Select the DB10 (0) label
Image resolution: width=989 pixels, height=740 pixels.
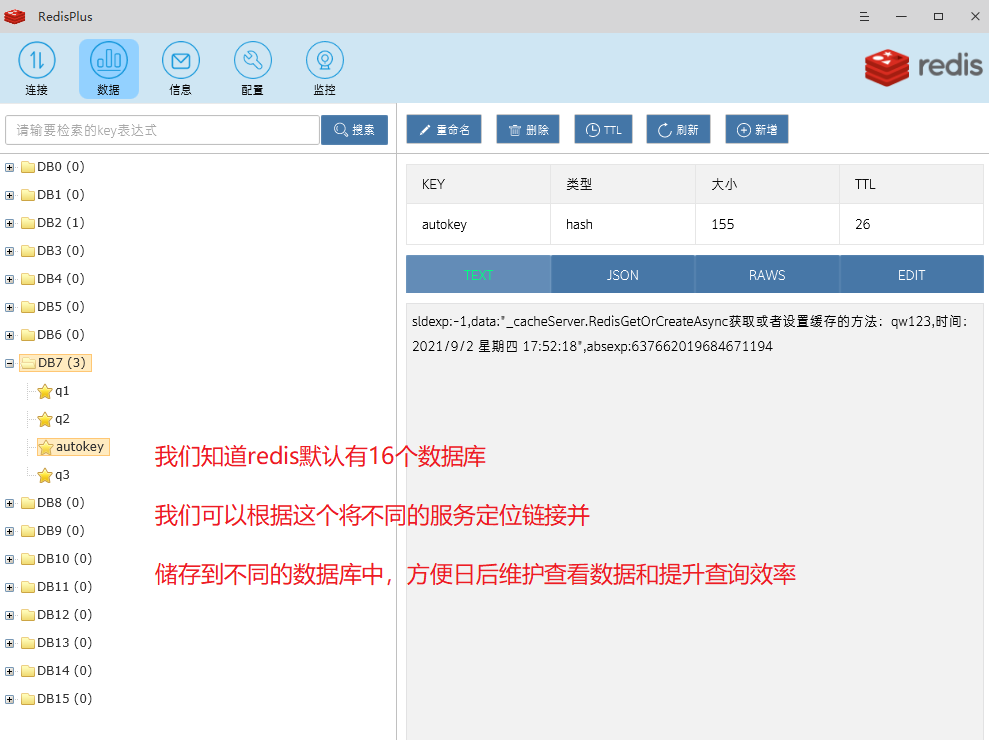click(64, 558)
